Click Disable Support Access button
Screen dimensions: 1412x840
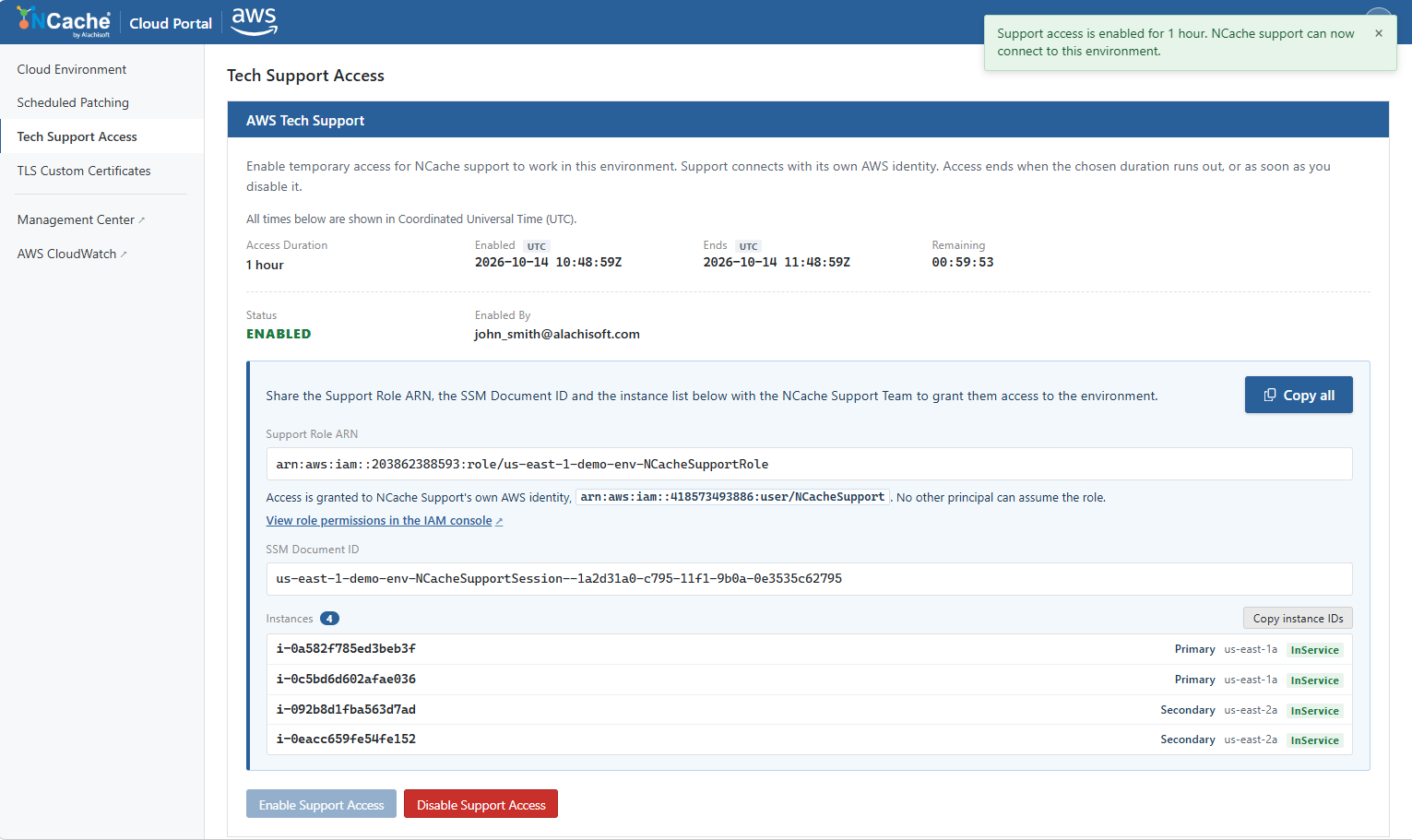(x=481, y=804)
